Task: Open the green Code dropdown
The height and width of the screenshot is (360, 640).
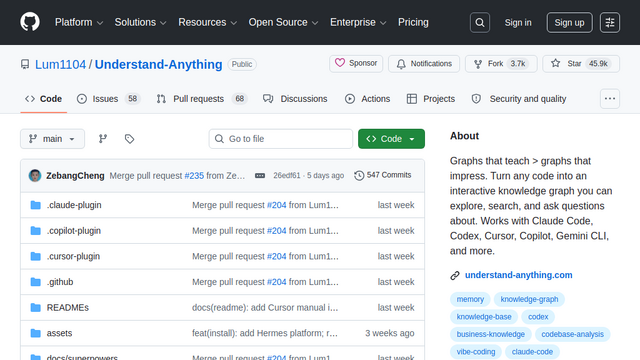Action: point(391,139)
